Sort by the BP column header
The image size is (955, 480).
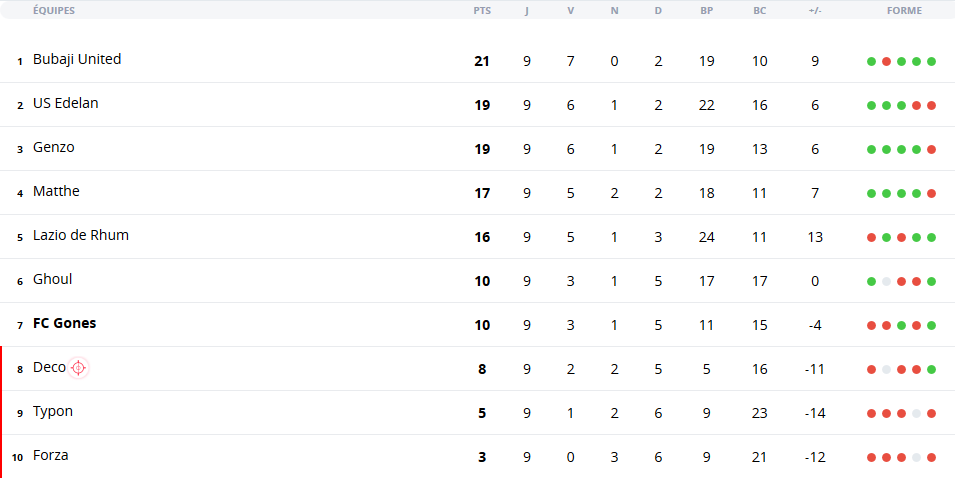[707, 11]
